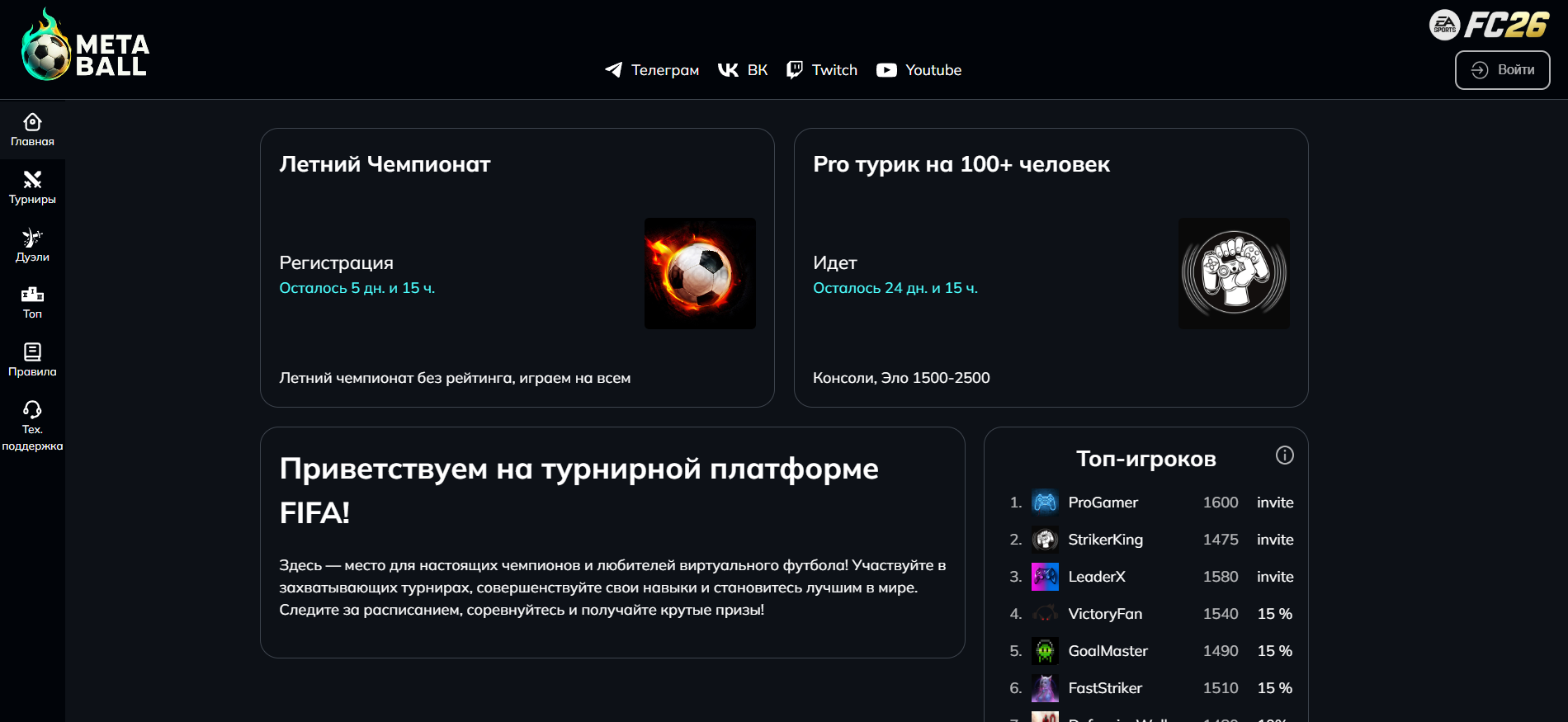Click GoalMaster's avatar icon
The height and width of the screenshot is (722, 1568).
point(1045,650)
